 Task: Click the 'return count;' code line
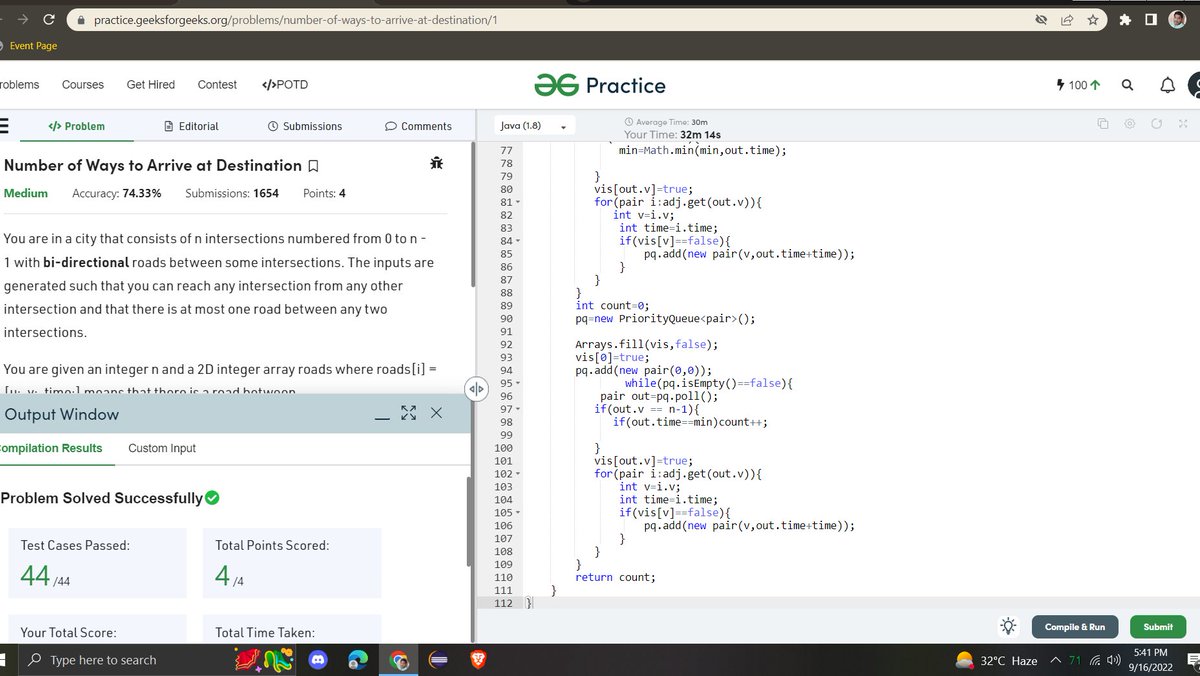click(615, 577)
